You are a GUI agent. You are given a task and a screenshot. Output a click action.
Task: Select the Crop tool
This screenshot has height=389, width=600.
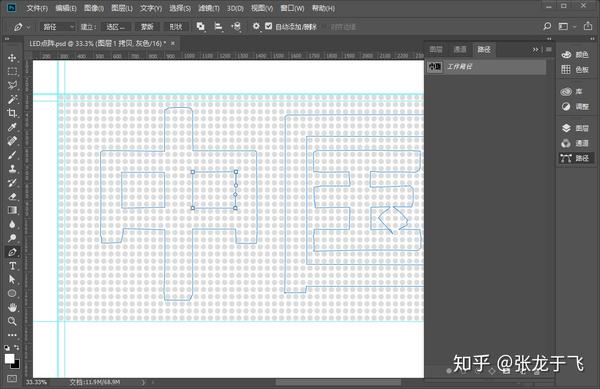pyautogui.click(x=12, y=113)
